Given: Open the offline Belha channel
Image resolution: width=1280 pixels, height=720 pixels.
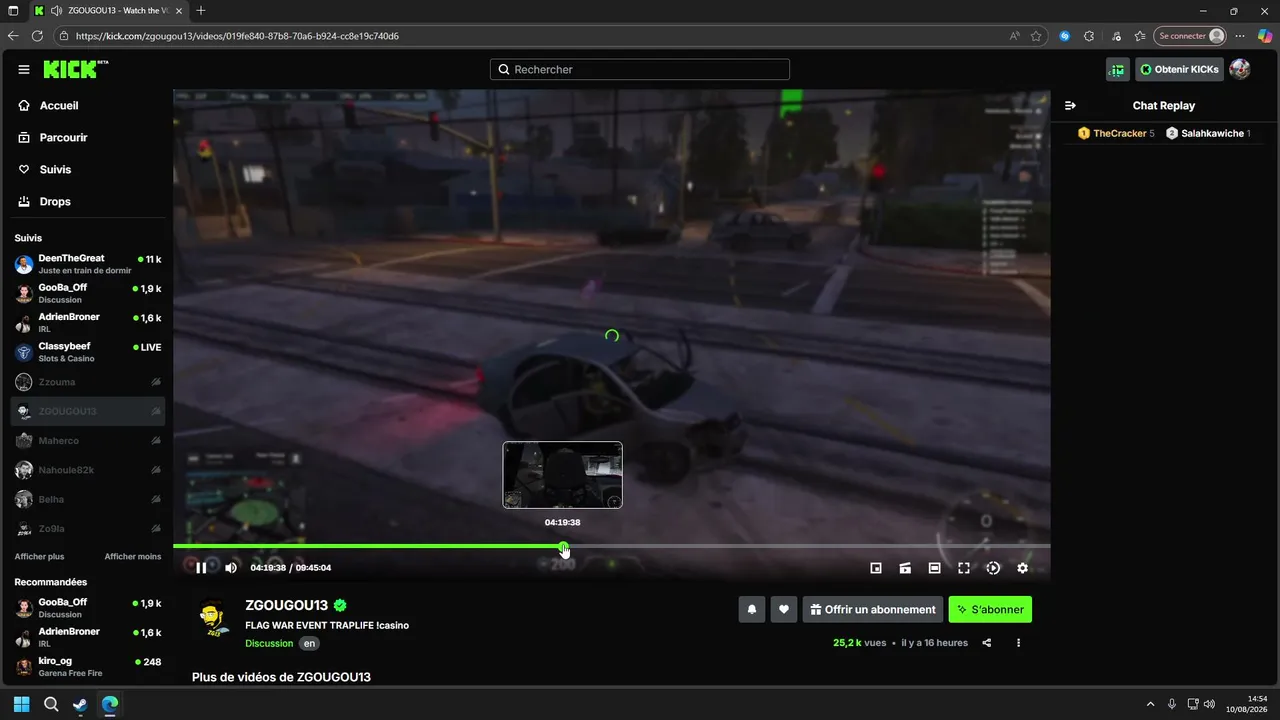Looking at the screenshot, I should click(88, 499).
